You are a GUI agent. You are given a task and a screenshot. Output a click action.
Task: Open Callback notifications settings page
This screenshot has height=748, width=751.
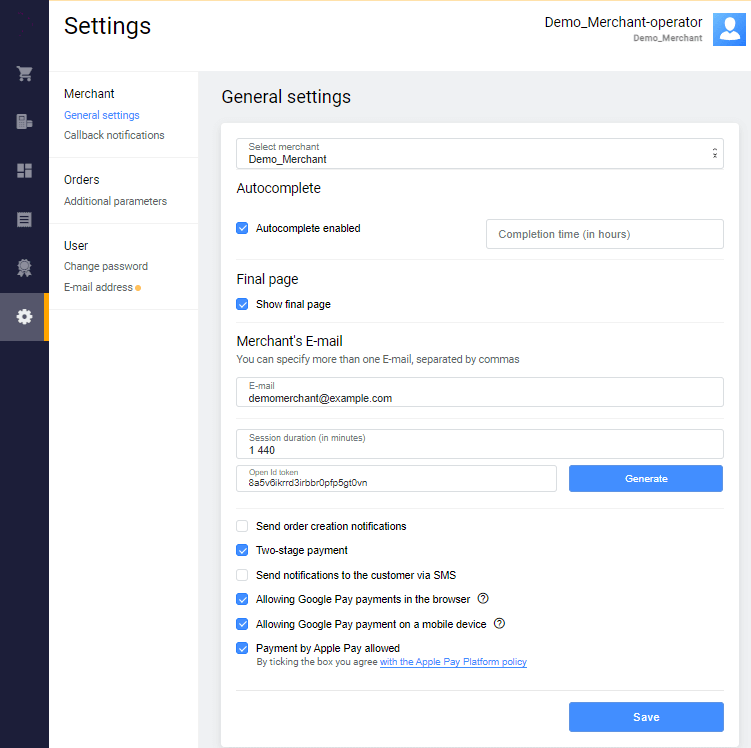(114, 135)
